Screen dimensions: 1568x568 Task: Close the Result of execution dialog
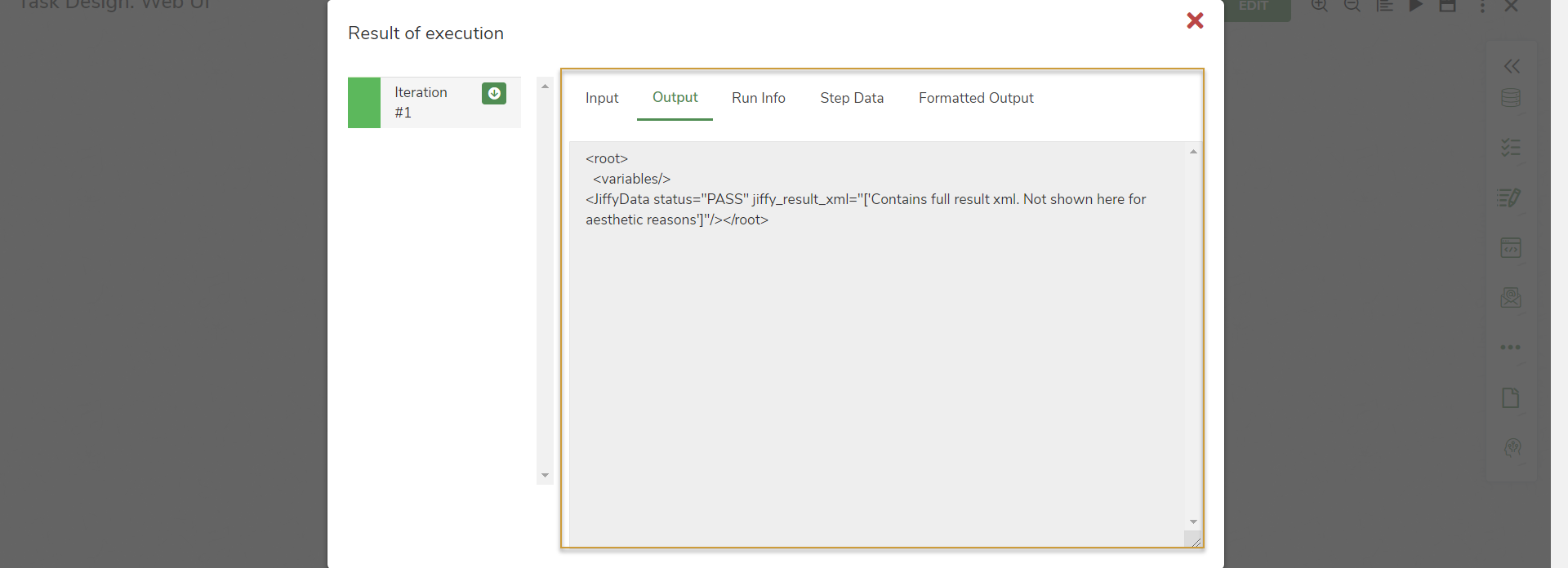pos(1195,20)
